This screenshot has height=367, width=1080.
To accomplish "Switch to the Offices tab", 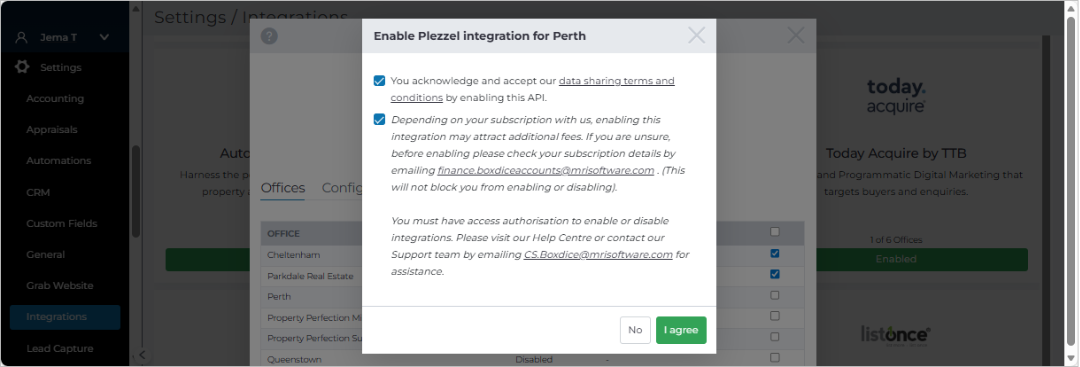I will [x=282, y=188].
